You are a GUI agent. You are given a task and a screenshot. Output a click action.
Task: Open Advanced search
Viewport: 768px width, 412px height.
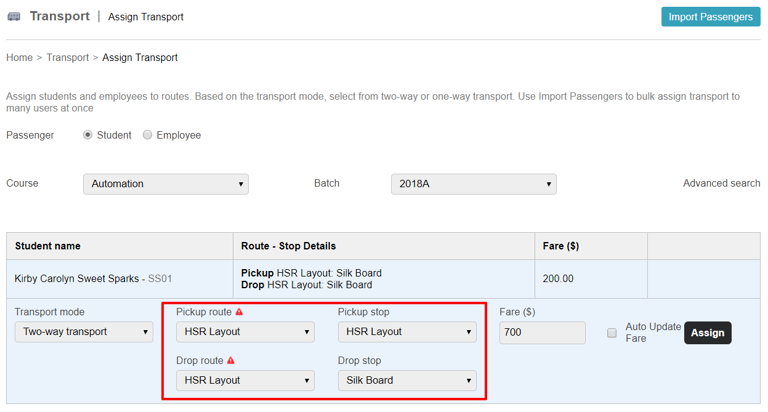[721, 184]
